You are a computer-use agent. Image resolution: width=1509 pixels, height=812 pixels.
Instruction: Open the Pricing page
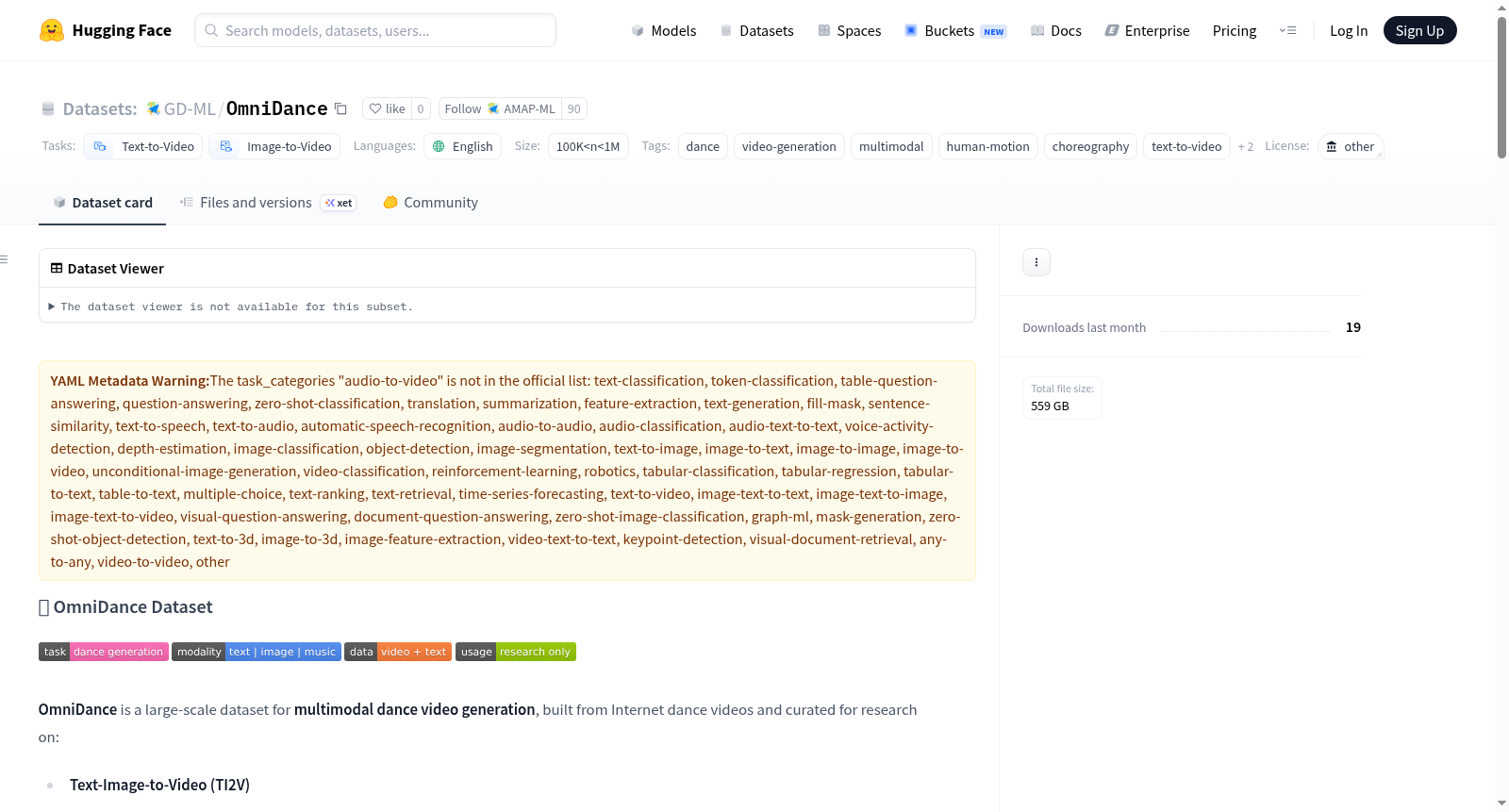pos(1235,30)
